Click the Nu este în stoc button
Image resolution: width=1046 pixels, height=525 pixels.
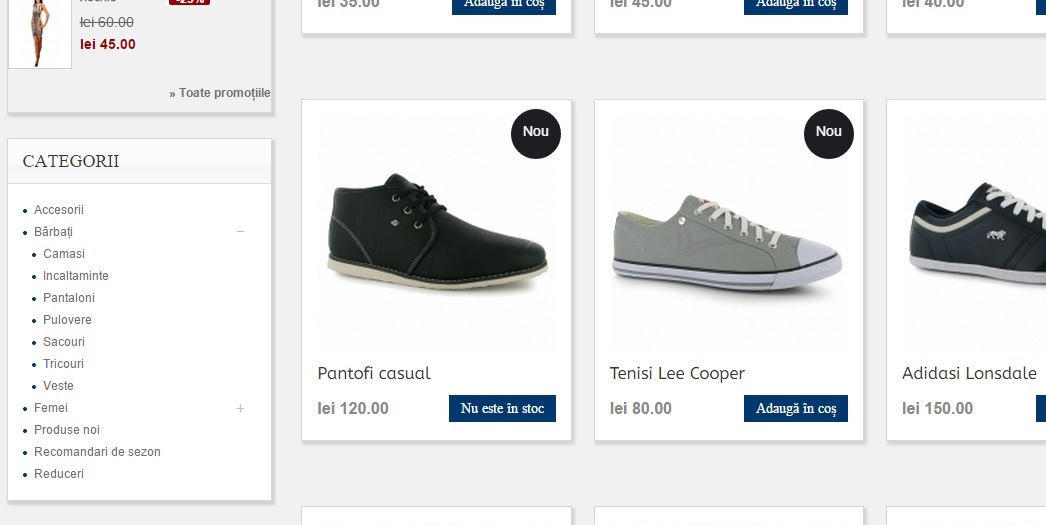point(502,408)
